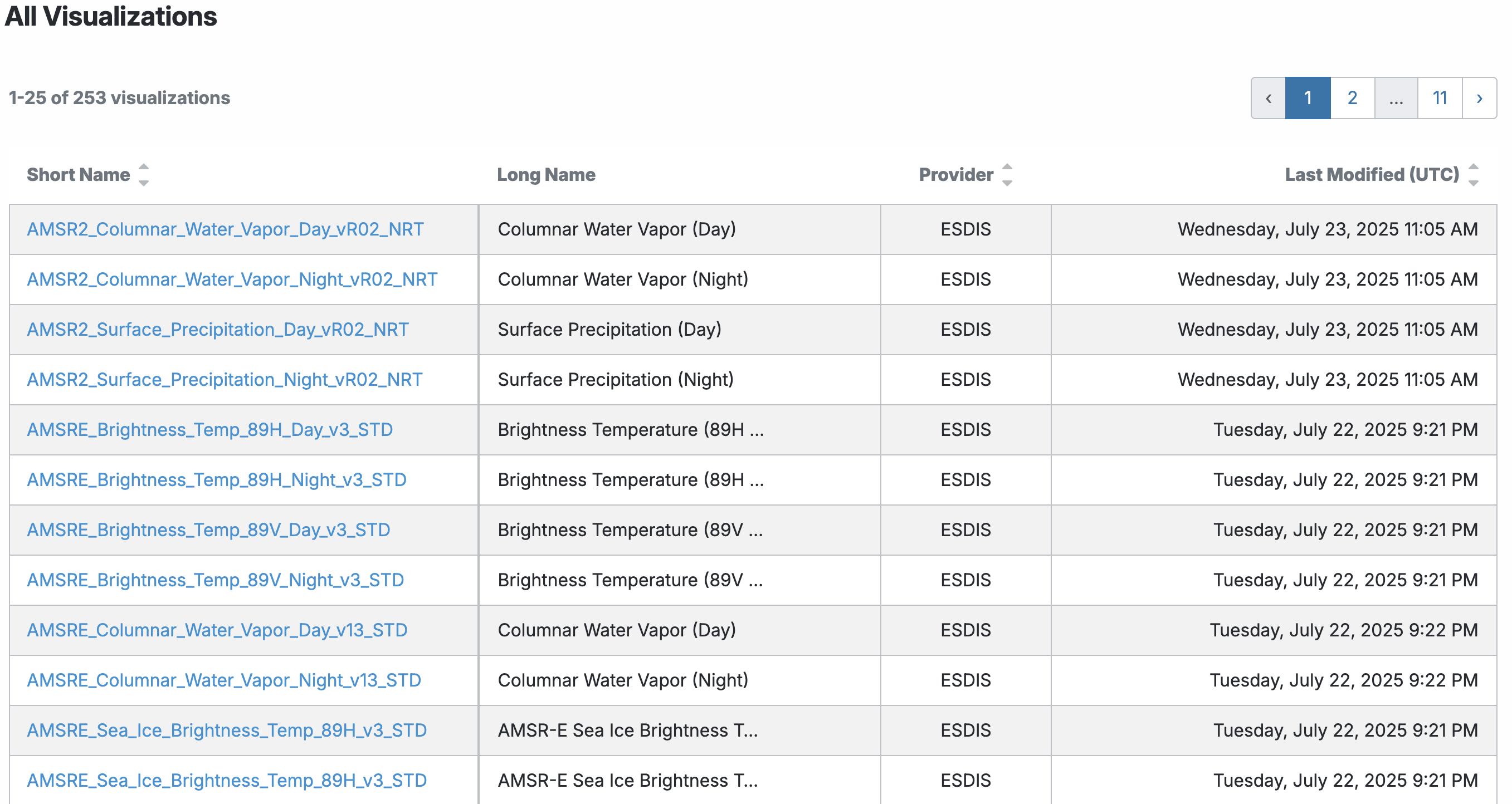Open page 2 of visualizations
Viewport: 1512px width, 804px height.
tap(1352, 98)
